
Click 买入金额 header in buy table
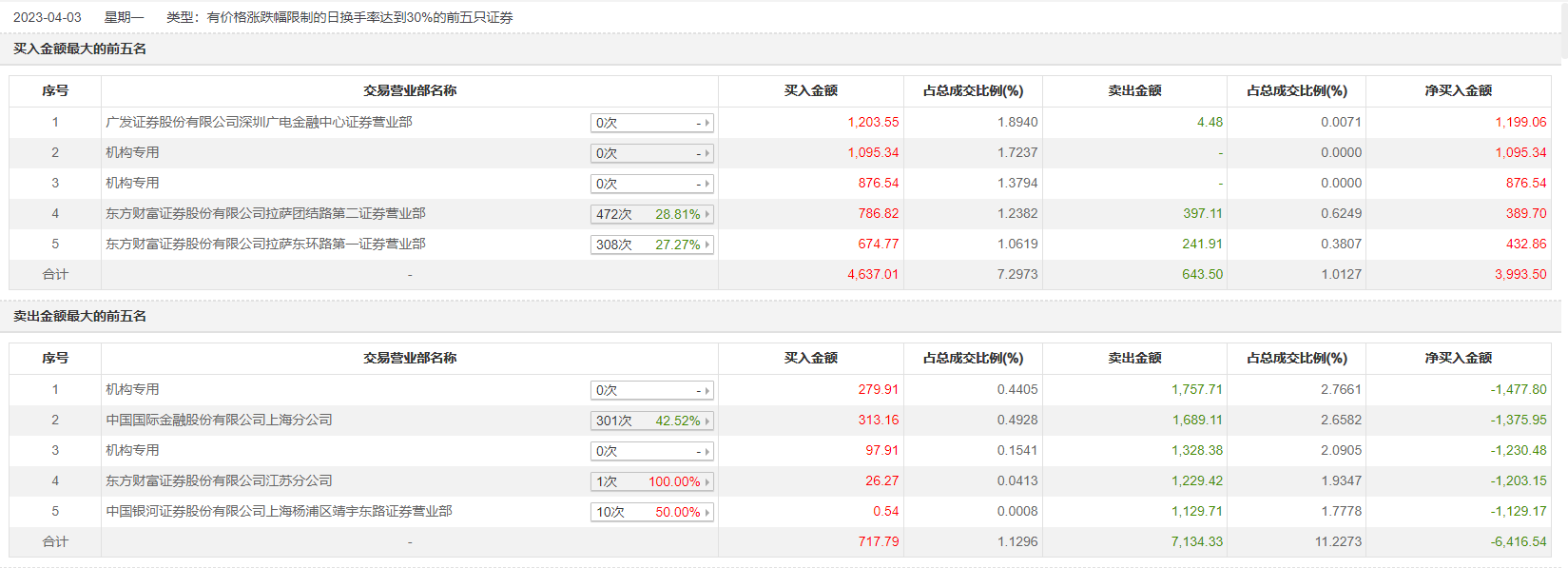[810, 90]
